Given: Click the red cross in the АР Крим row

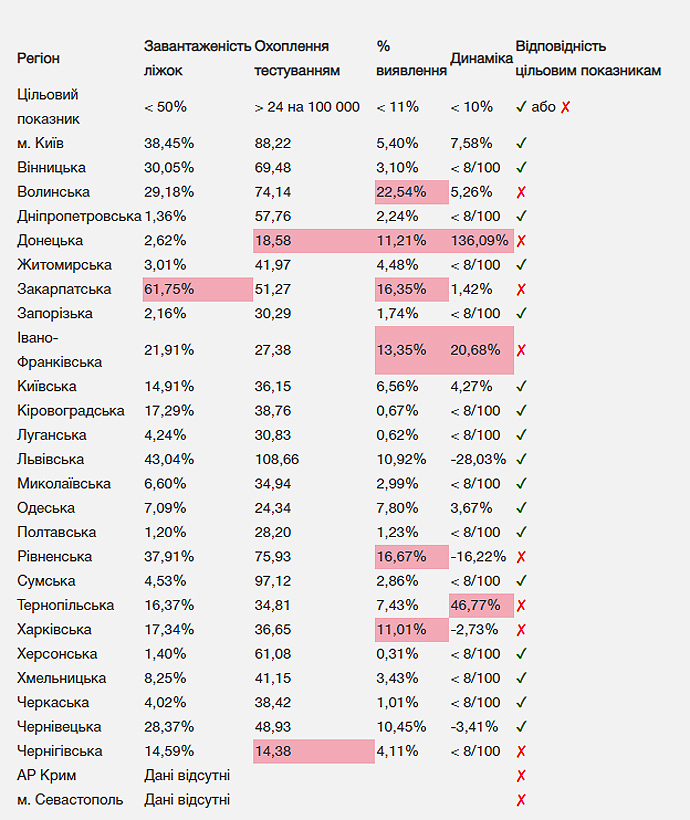Looking at the screenshot, I should [521, 775].
